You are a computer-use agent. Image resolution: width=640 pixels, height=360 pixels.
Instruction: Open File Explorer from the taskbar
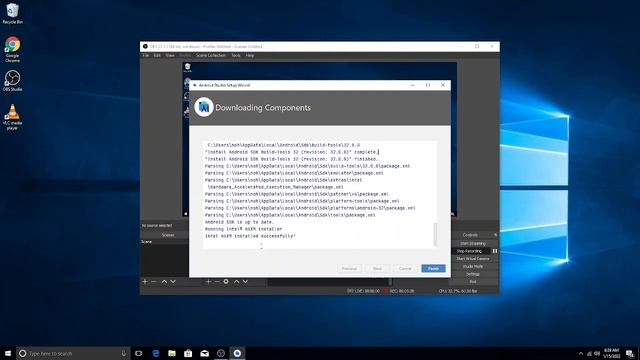pyautogui.click(x=172, y=353)
